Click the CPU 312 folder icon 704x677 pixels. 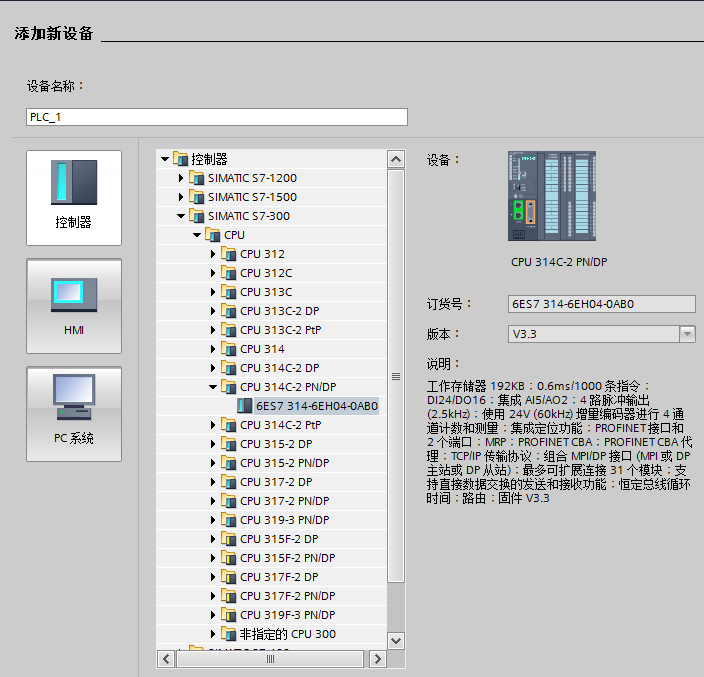pyautogui.click(x=229, y=254)
